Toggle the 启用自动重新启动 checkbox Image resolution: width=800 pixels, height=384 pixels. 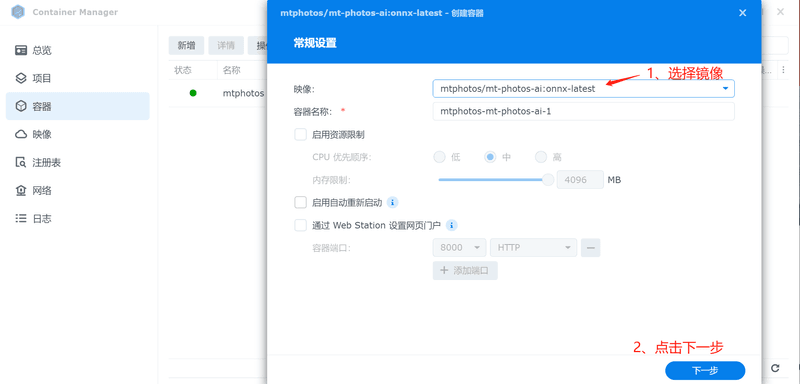[301, 202]
